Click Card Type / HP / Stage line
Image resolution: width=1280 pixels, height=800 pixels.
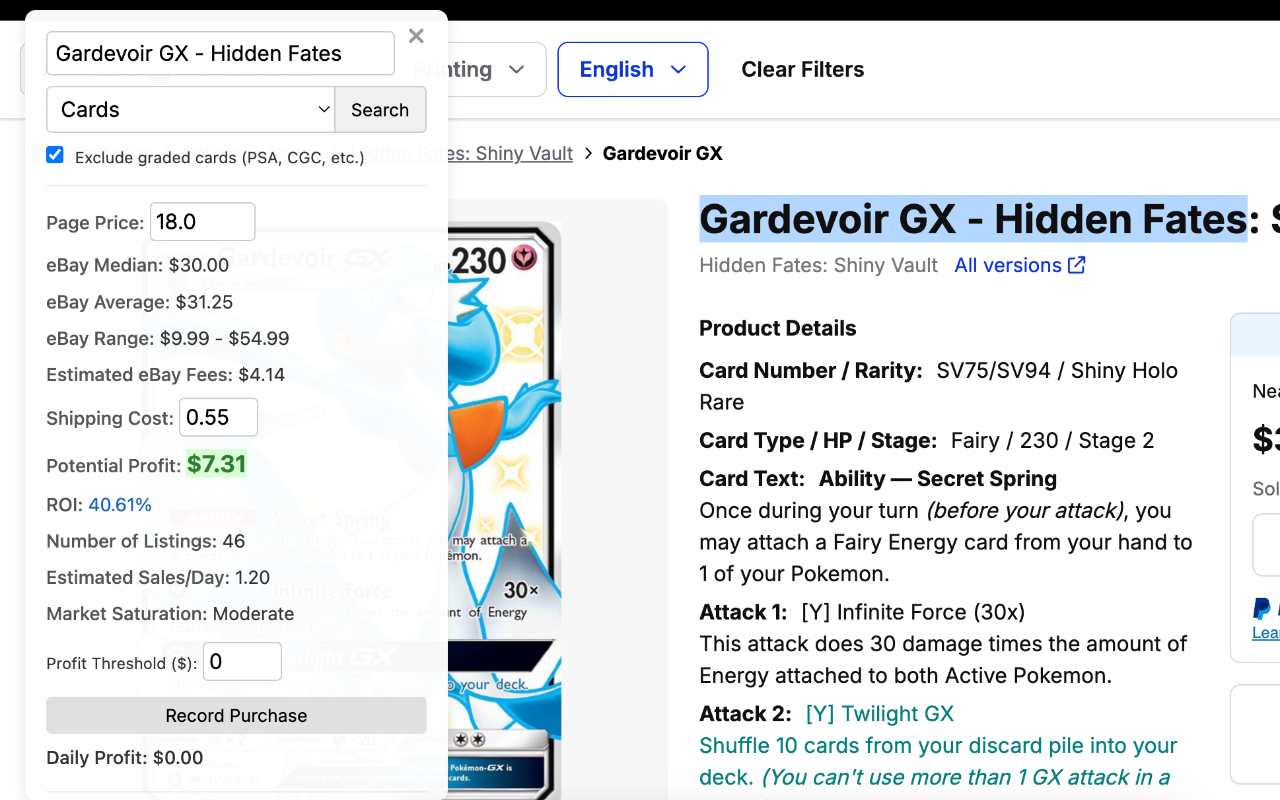click(x=927, y=441)
